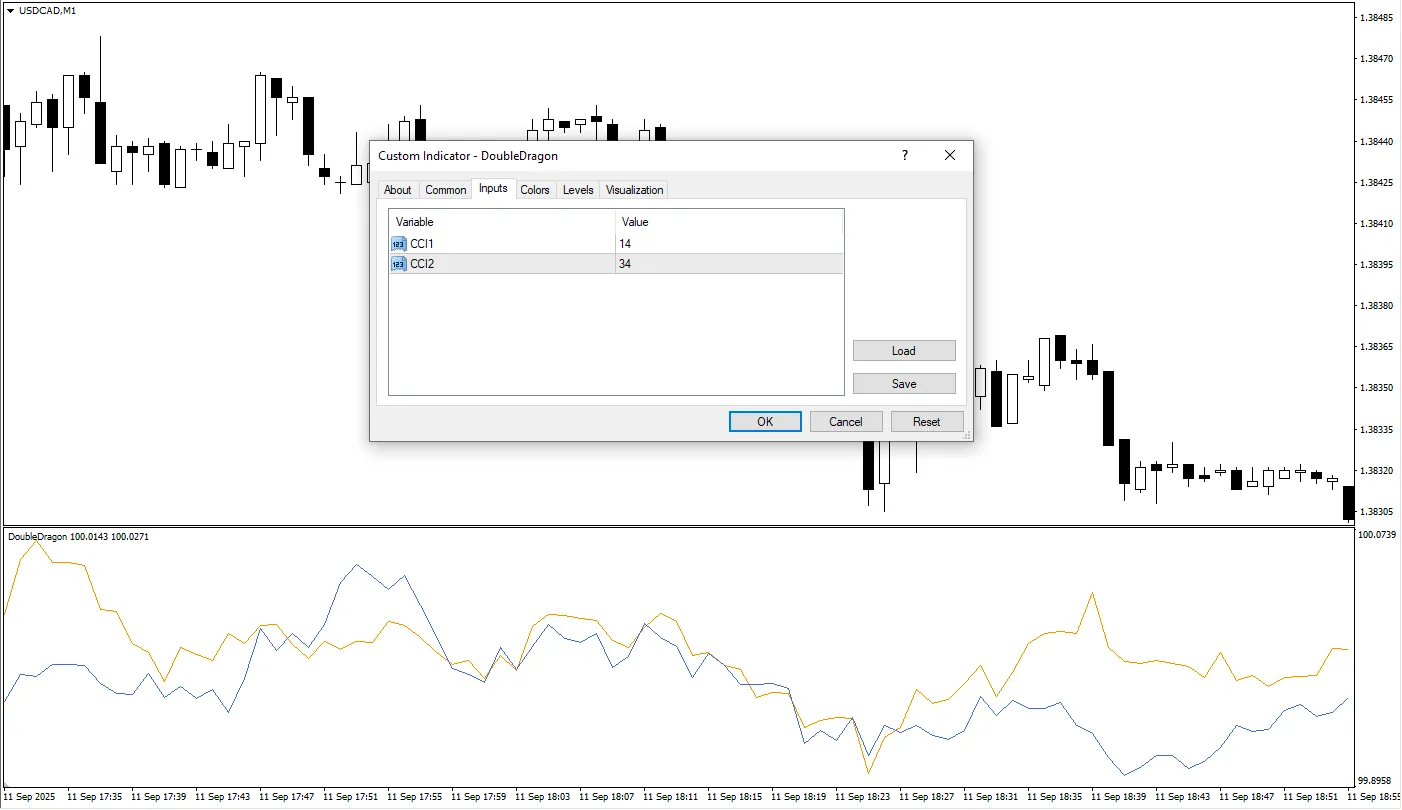The height and width of the screenshot is (810, 1402).
Task: Close the Custom Indicator dialog
Action: click(x=950, y=155)
